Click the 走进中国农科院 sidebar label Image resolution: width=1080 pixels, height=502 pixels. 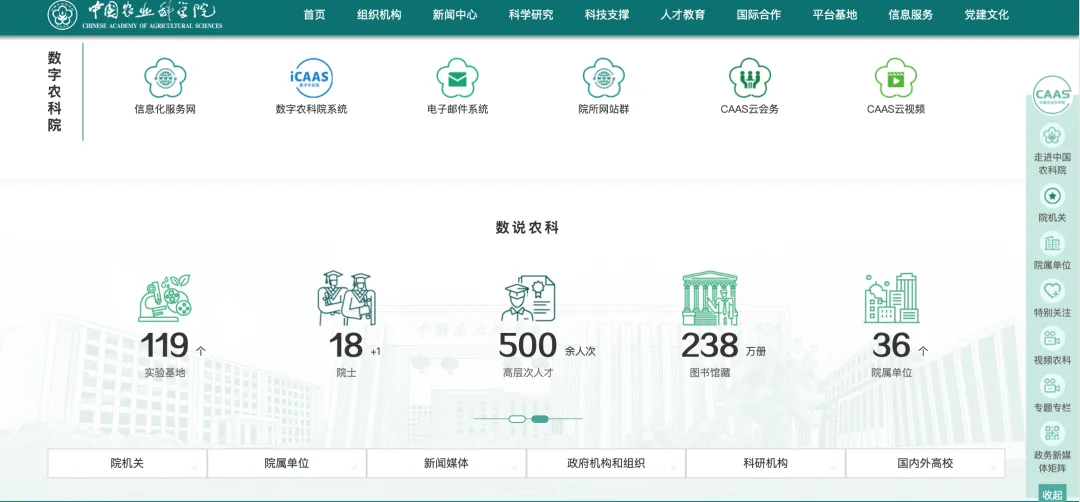[1052, 163]
